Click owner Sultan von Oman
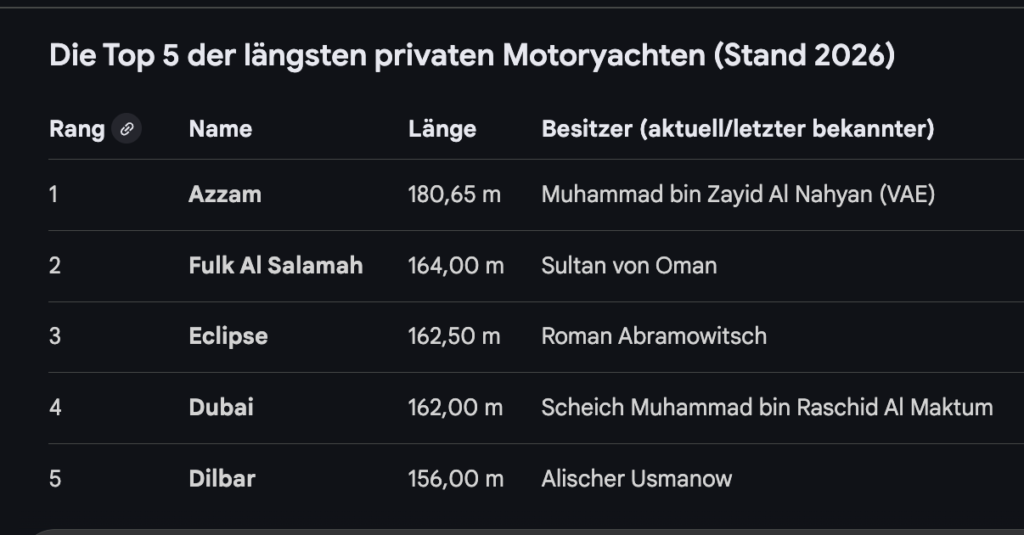Screen dimensions: 1024x535 [x=628, y=266]
